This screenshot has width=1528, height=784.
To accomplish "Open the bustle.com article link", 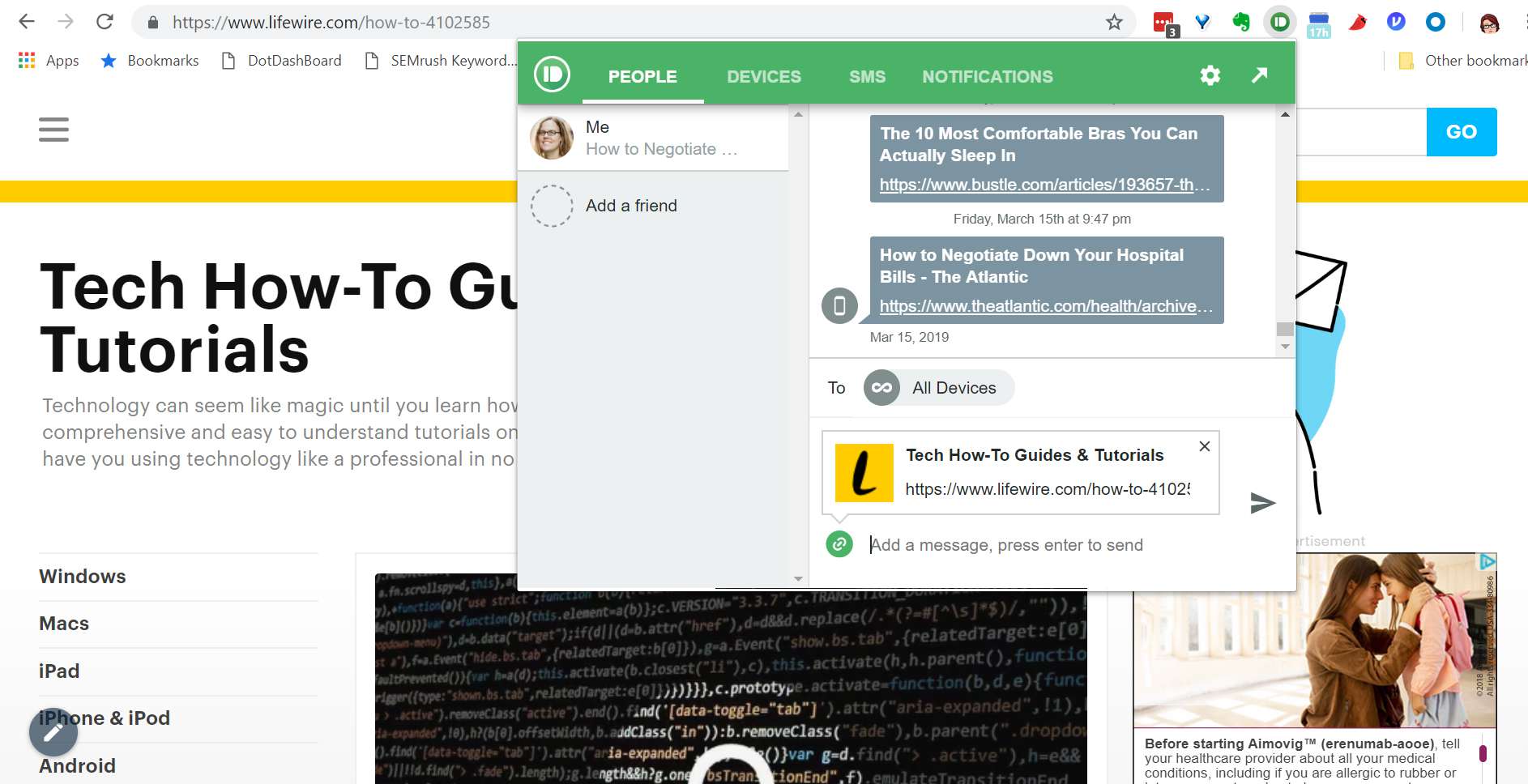I will 1045,185.
